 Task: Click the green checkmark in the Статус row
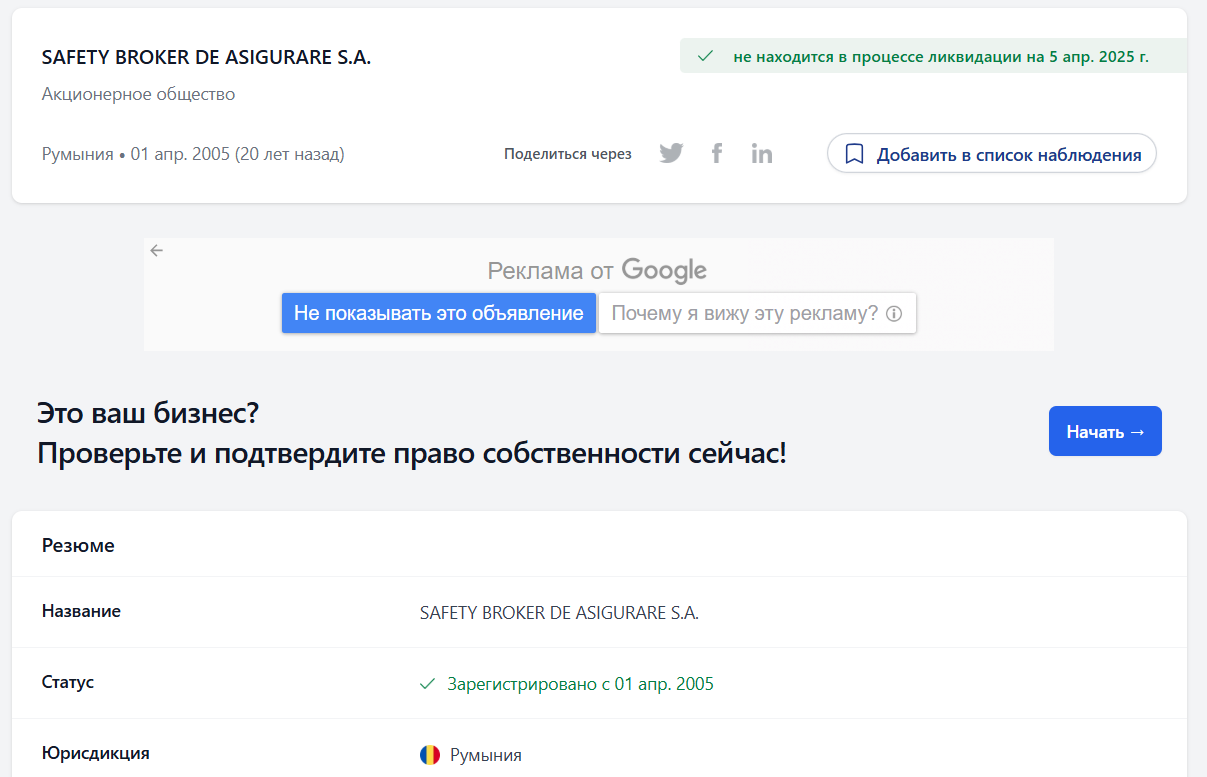428,684
